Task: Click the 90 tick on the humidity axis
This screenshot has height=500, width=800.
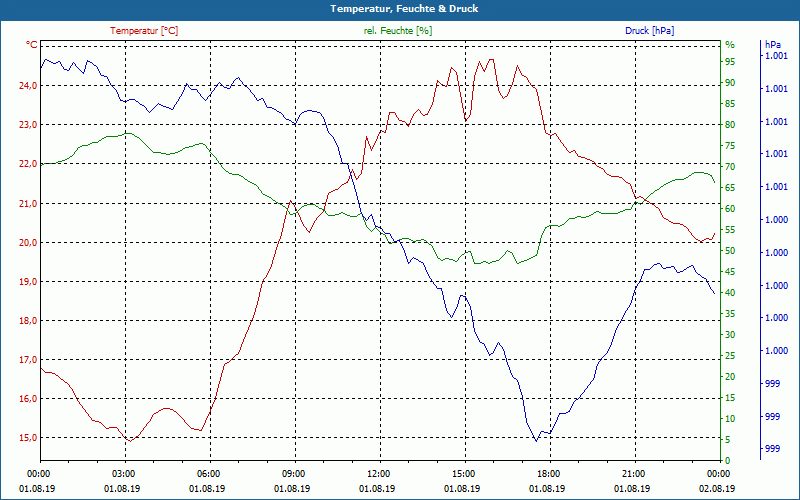Action: tap(730, 83)
